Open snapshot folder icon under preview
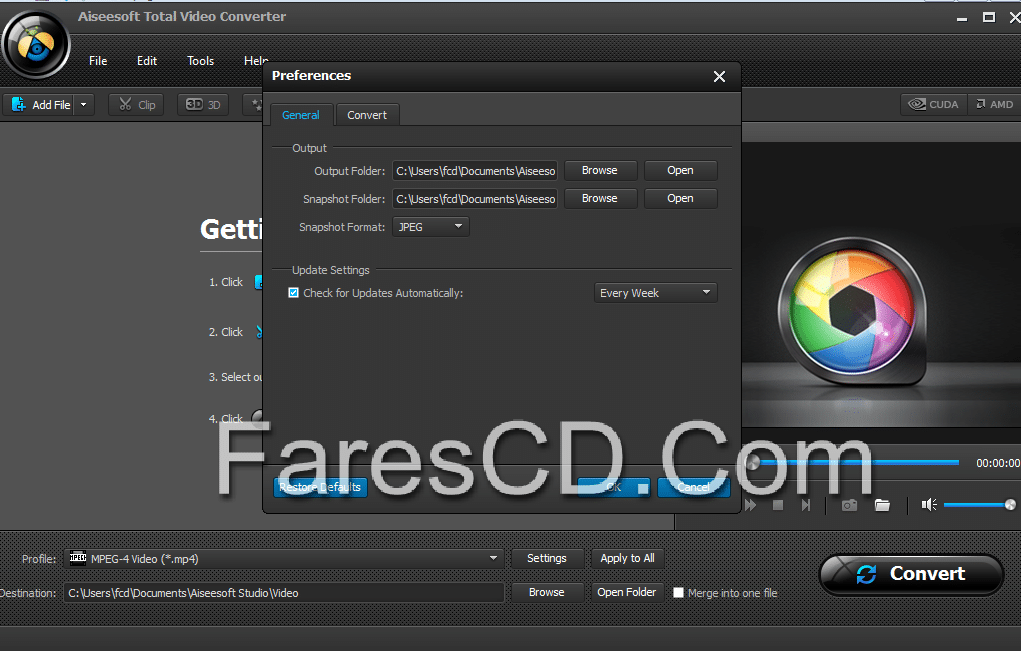Viewport: 1021px width, 651px height. 882,505
